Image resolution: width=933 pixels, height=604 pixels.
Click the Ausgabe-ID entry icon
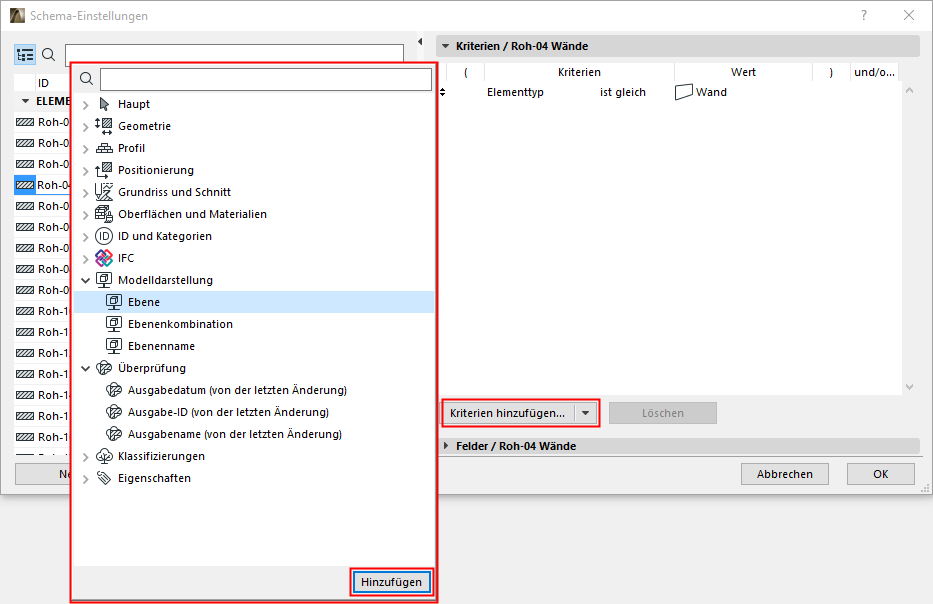114,412
